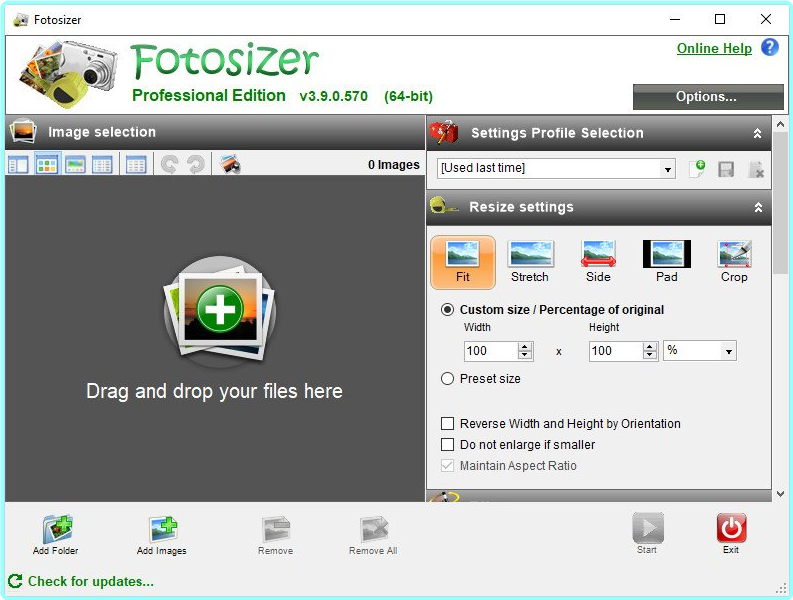793x600 pixels.
Task: Increase the Width value with up arrow
Action: [525, 346]
